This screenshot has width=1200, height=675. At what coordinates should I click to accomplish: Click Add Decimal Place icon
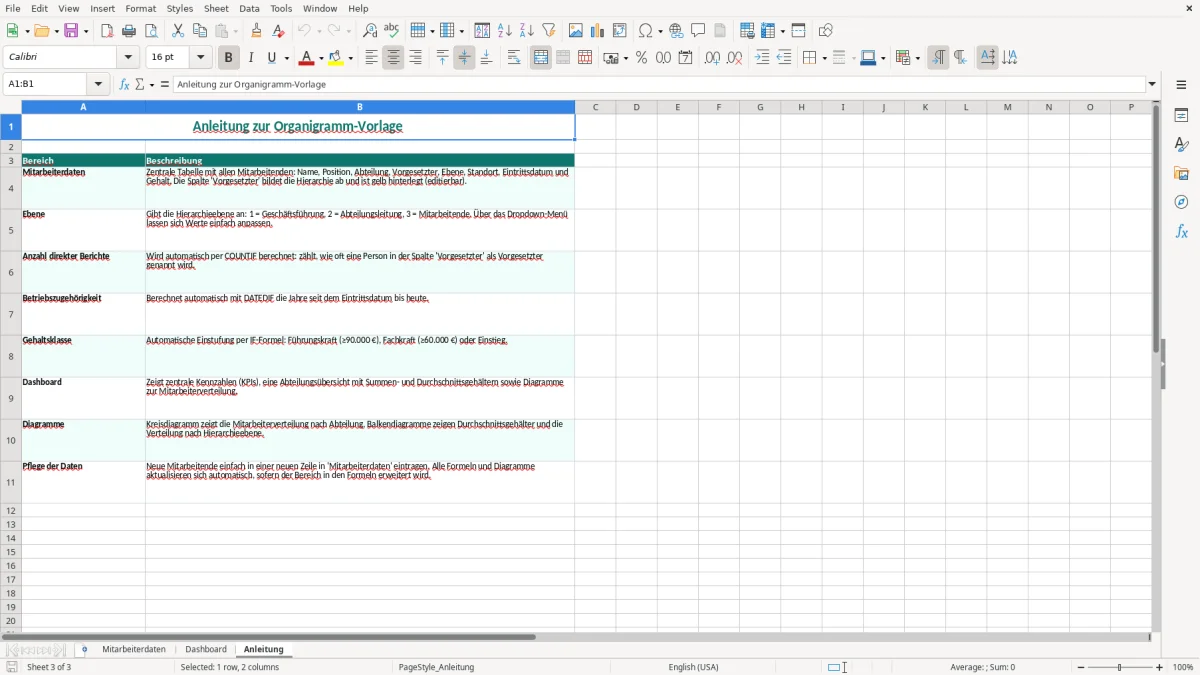pyautogui.click(x=712, y=58)
